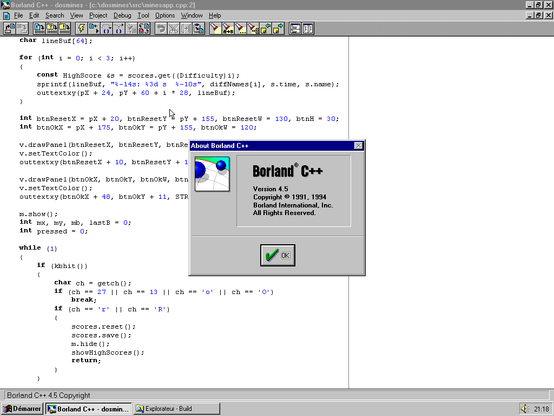Image resolution: width=554 pixels, height=416 pixels.
Task: Switch to Borland C++ taskbar button
Action: (88, 409)
